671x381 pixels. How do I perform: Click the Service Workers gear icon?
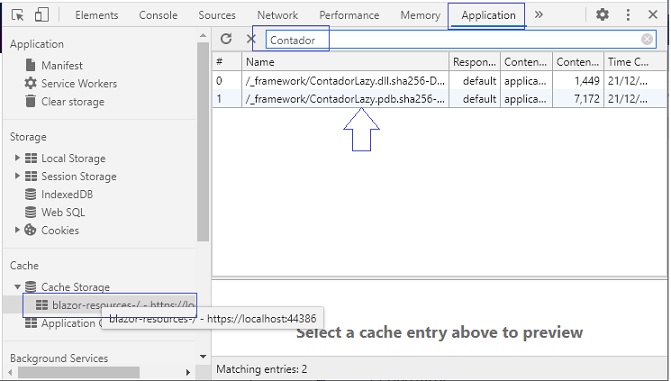coord(30,83)
